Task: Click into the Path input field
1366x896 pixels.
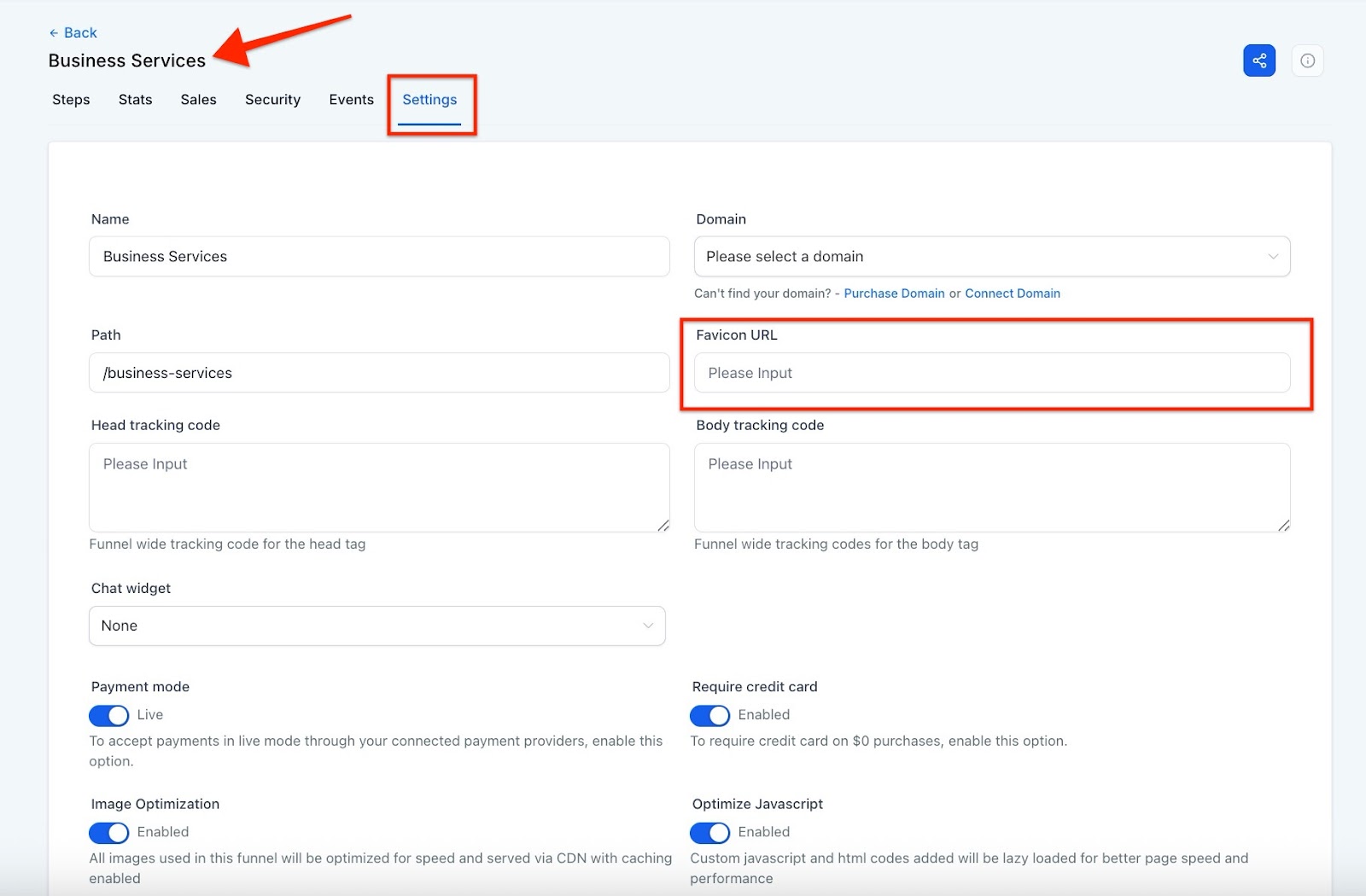Action: pos(378,373)
